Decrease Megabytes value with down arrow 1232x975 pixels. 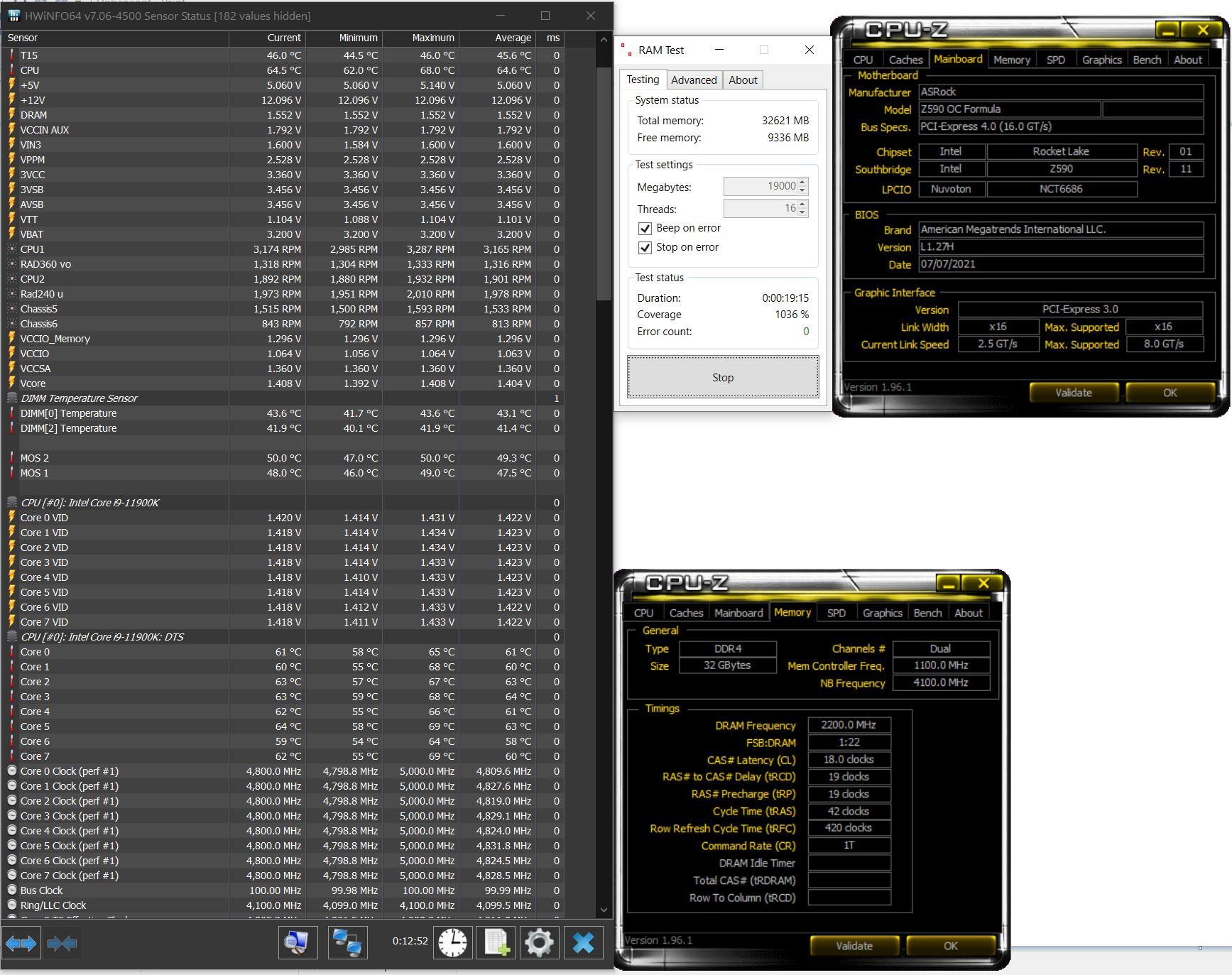click(802, 190)
